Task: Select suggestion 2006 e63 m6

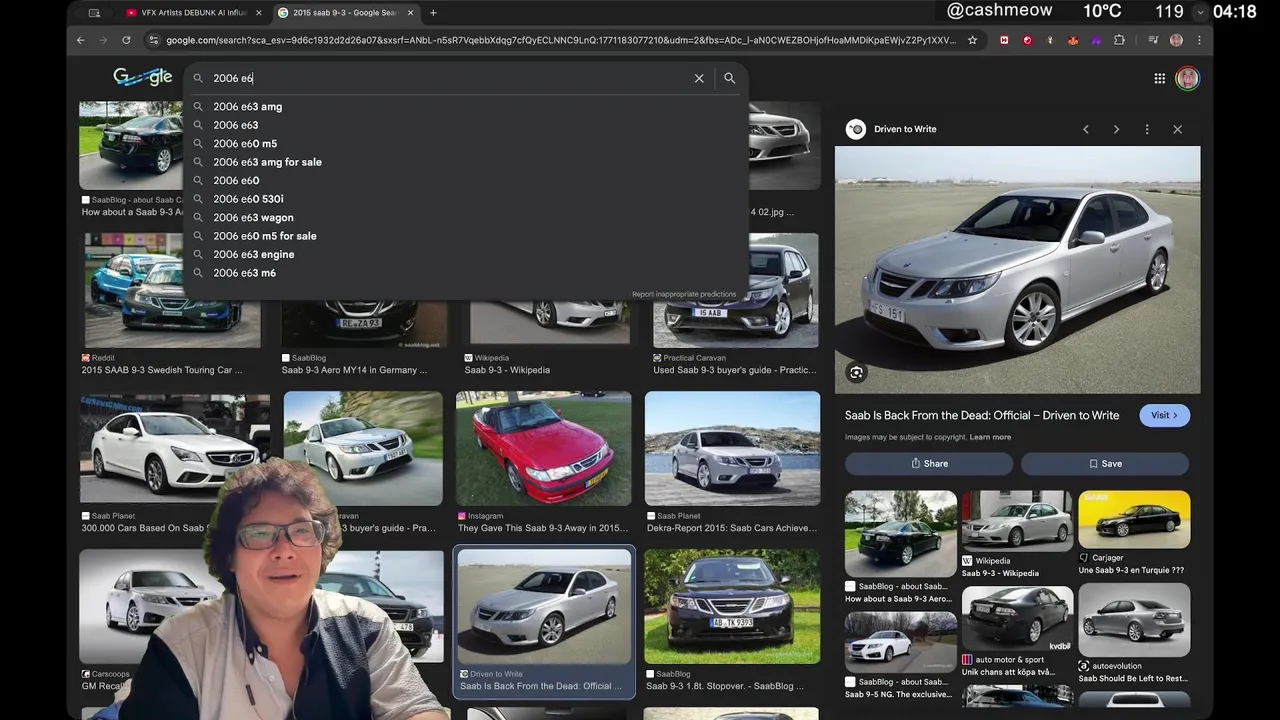Action: tap(244, 273)
